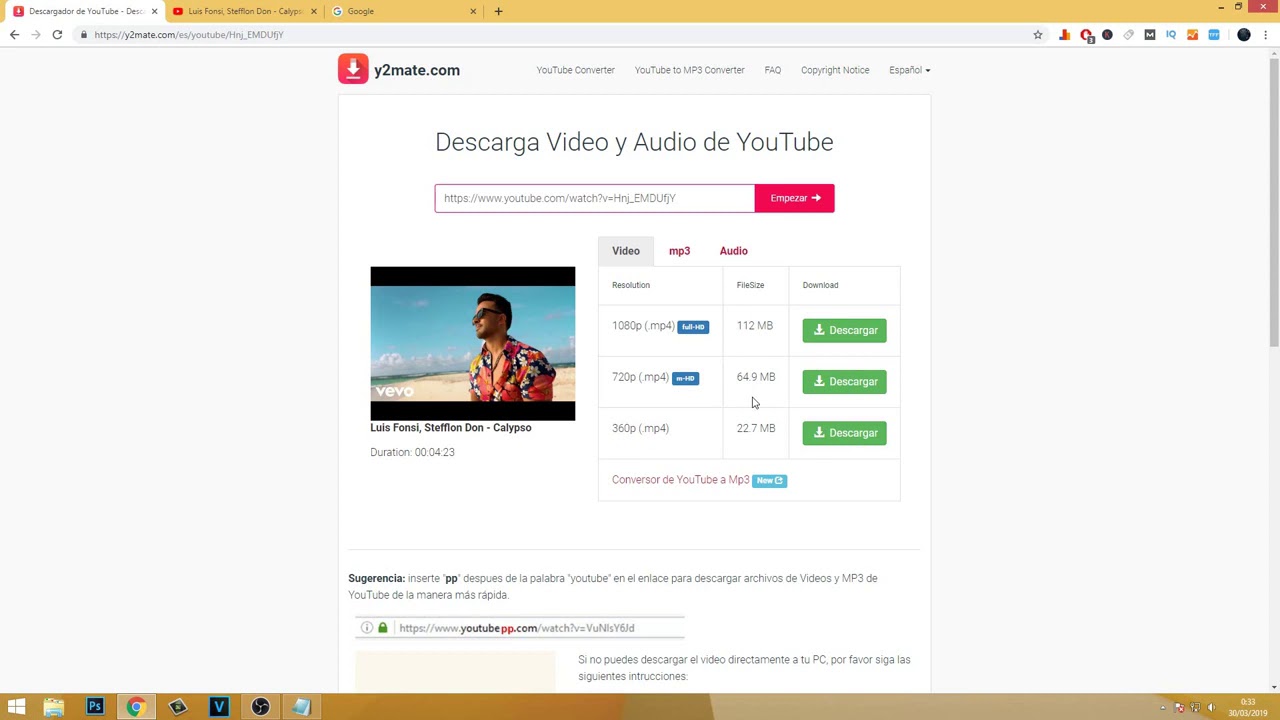Switch to the Google browser tab
The width and height of the screenshot is (1280, 720).
tap(405, 11)
